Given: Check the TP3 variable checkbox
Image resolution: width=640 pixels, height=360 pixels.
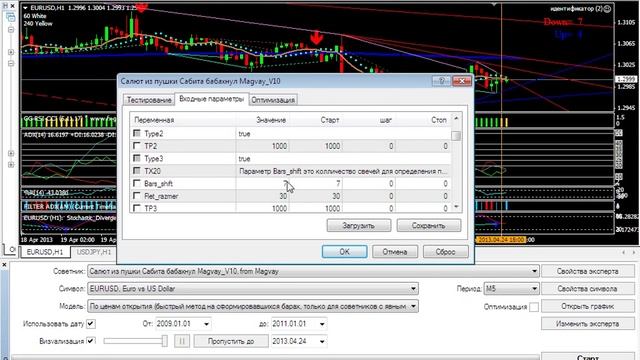Looking at the screenshot, I should 137,208.
